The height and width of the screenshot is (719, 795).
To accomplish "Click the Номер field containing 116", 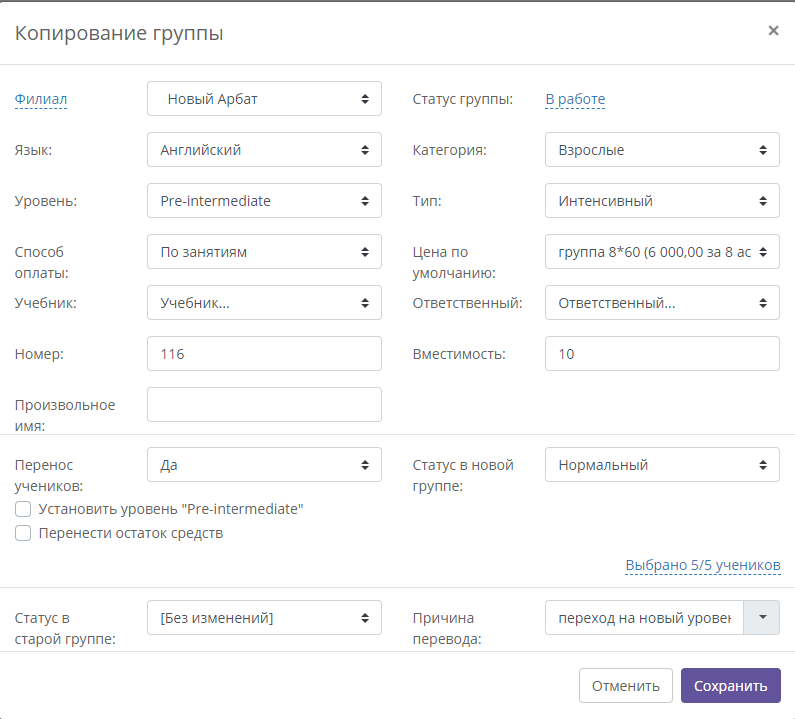I will pyautogui.click(x=264, y=354).
